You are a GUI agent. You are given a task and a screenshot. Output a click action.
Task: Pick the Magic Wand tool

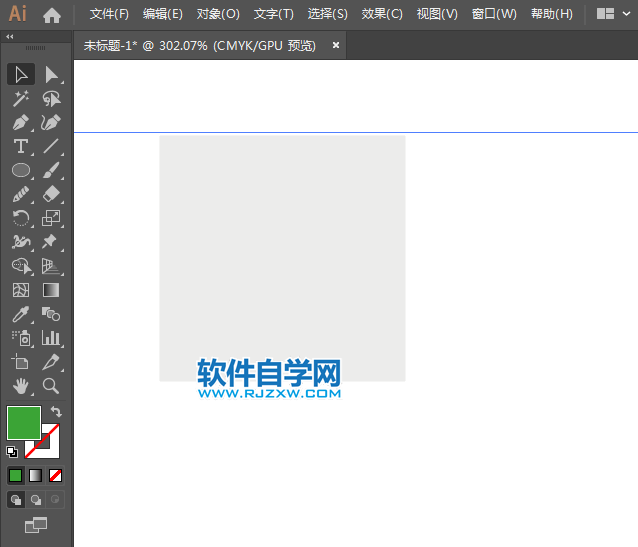pos(20,98)
